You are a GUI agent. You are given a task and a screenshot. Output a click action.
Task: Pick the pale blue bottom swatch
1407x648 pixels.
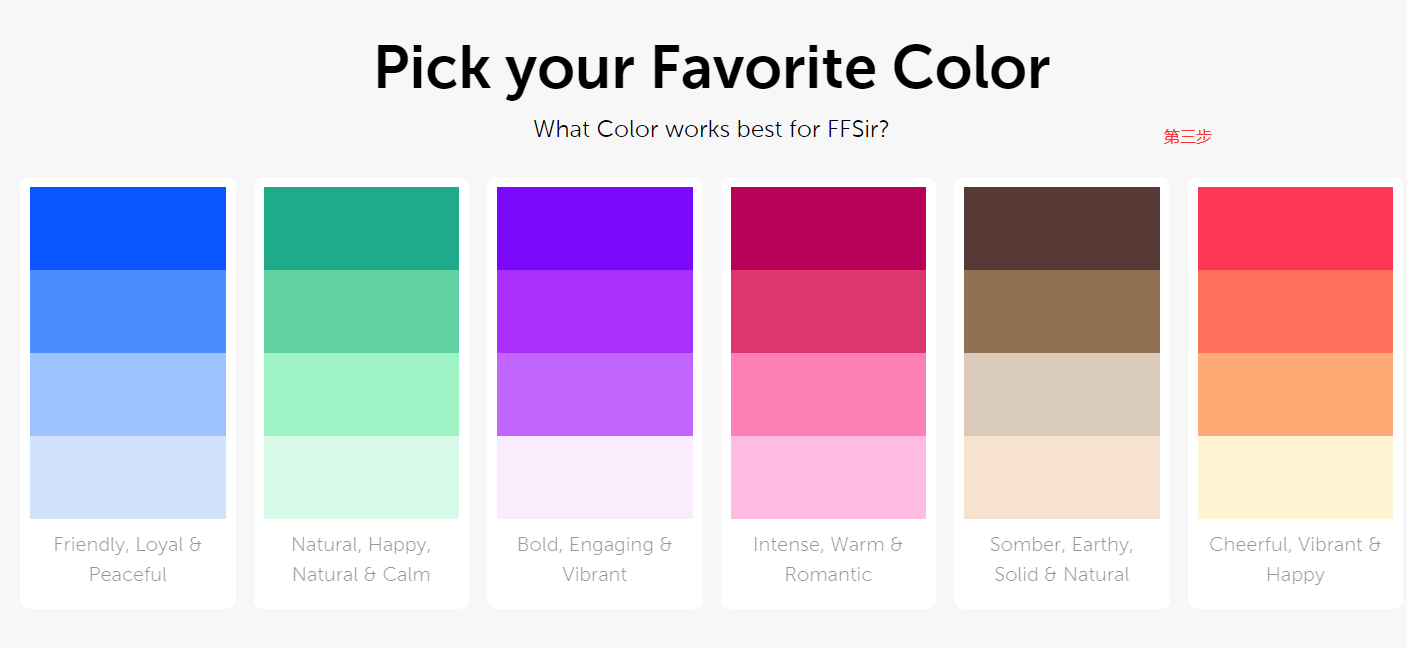click(128, 477)
